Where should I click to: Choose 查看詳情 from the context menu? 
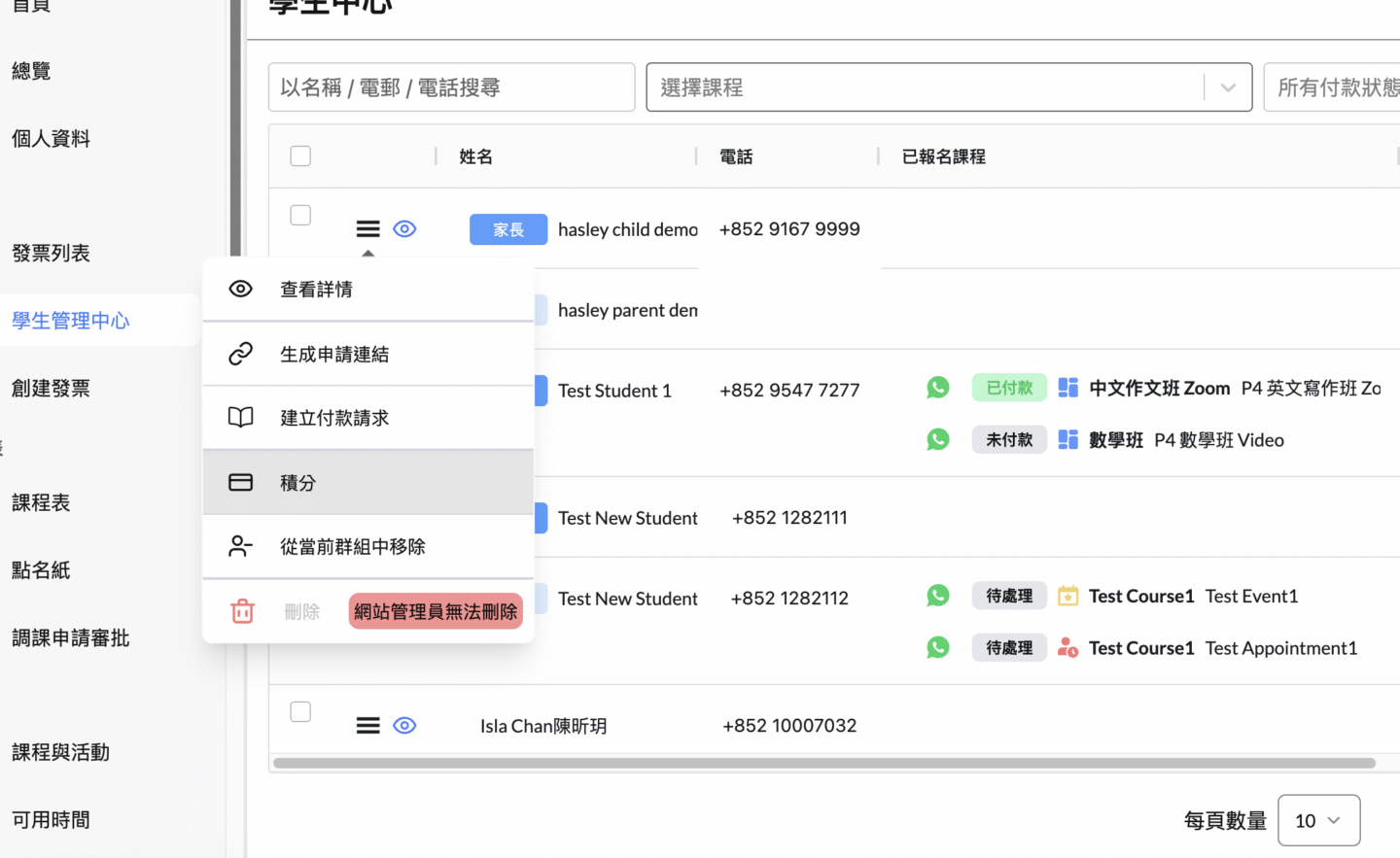[x=316, y=290]
